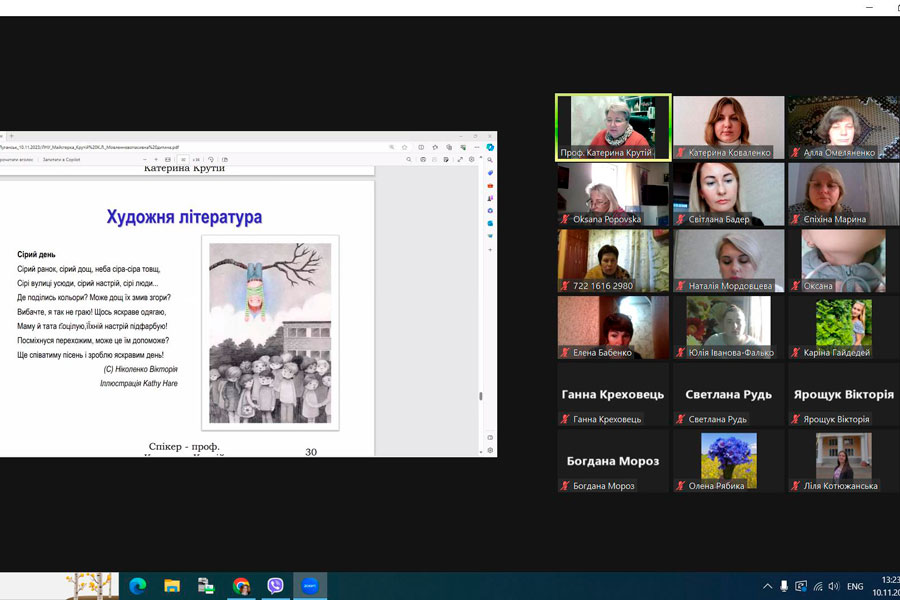Image resolution: width=900 pixels, height=600 pixels.
Task: Click the favorites star in the address bar
Action: pyautogui.click(x=405, y=147)
